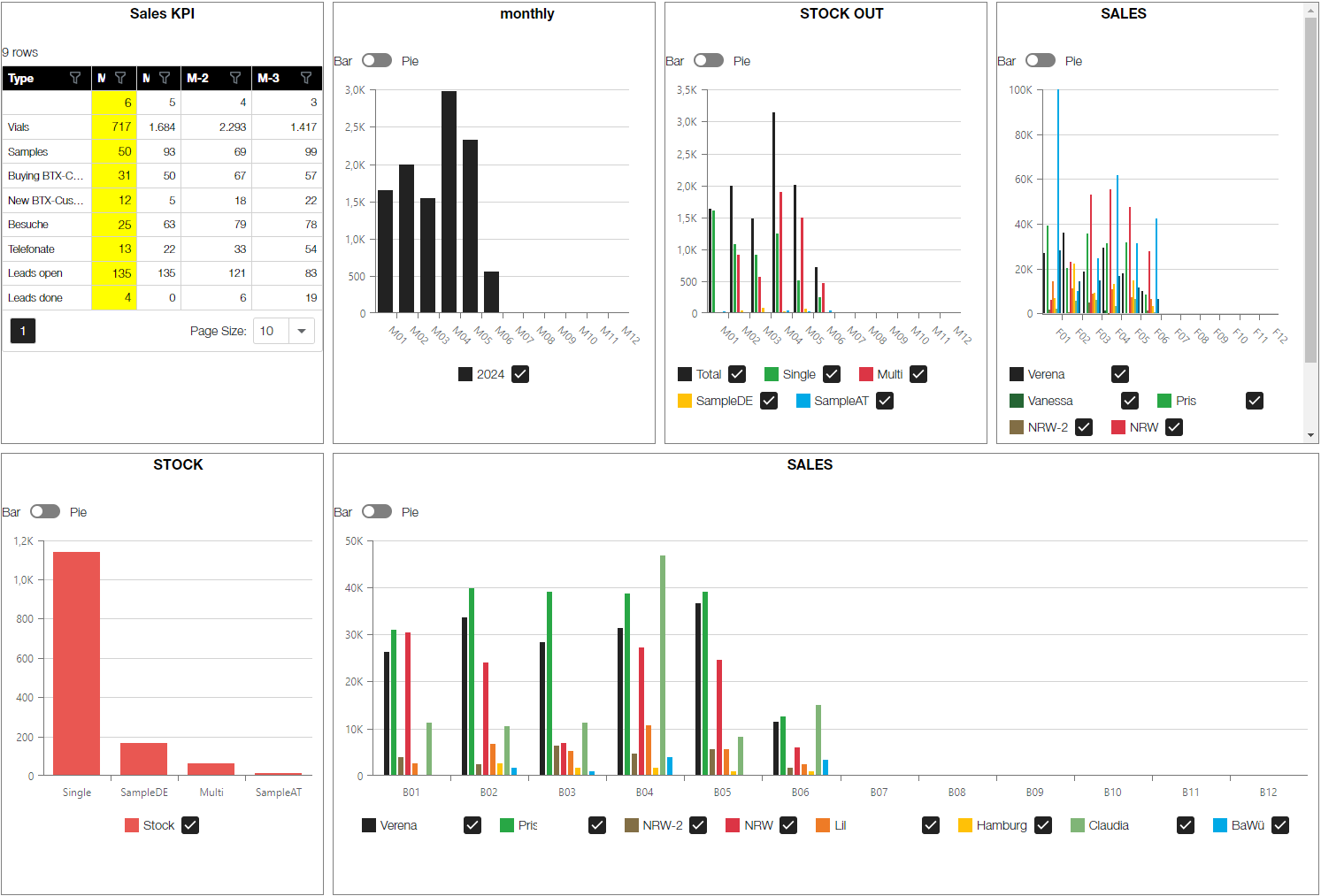Click the blue SampleAT legend swatch
Screen dimensions: 1321x896
click(x=803, y=401)
